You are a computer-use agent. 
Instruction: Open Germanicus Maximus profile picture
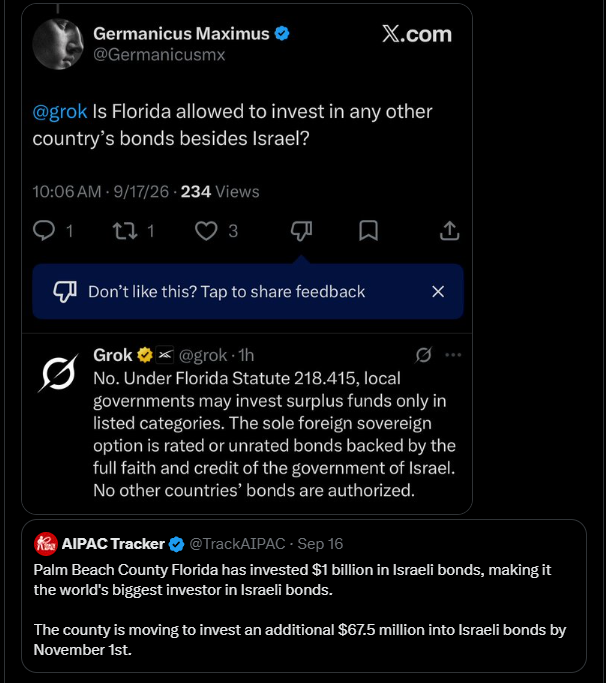[58, 44]
